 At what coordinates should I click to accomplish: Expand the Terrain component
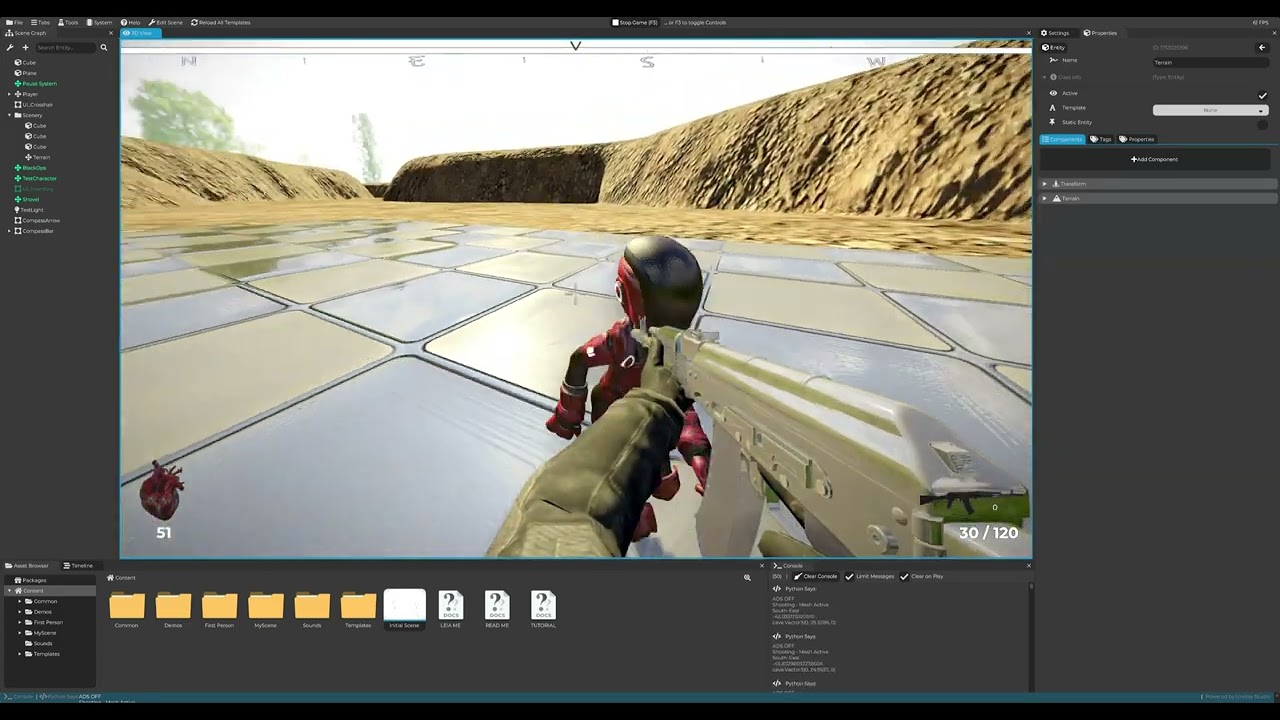tap(1044, 198)
